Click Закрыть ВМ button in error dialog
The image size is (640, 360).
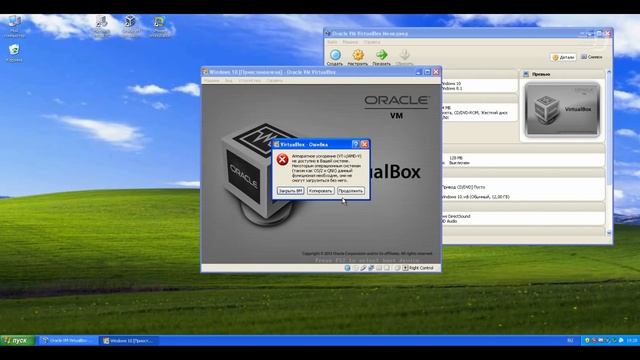pos(290,191)
